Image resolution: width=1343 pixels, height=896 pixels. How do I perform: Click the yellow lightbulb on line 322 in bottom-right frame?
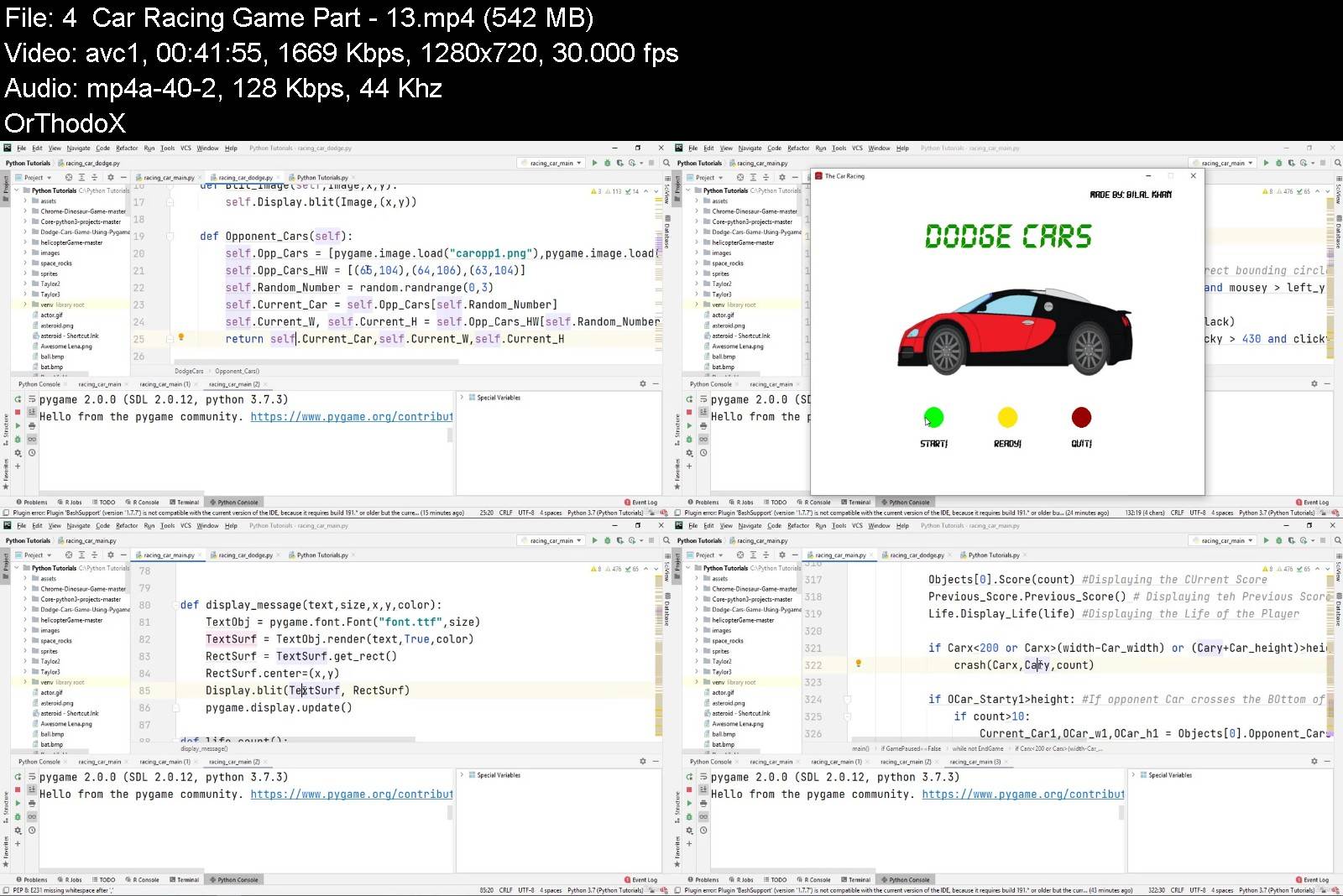point(858,663)
